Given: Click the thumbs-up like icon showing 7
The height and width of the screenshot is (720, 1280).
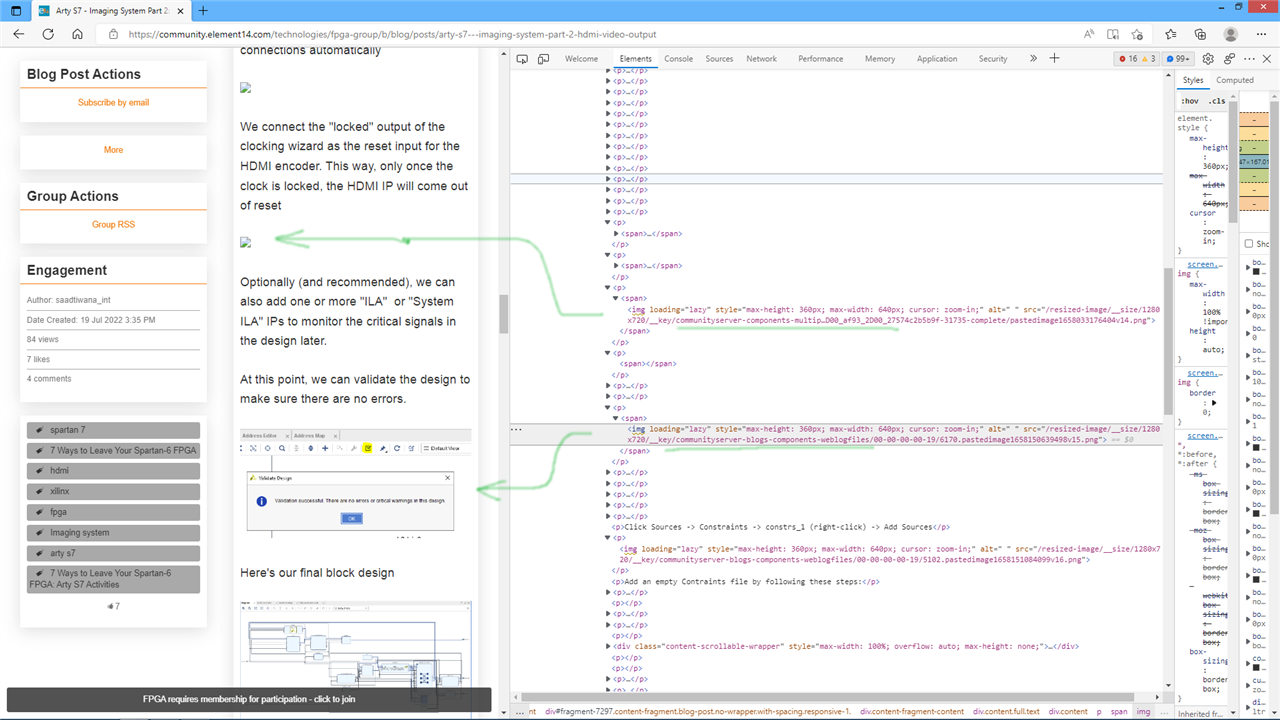Looking at the screenshot, I should (x=110, y=606).
